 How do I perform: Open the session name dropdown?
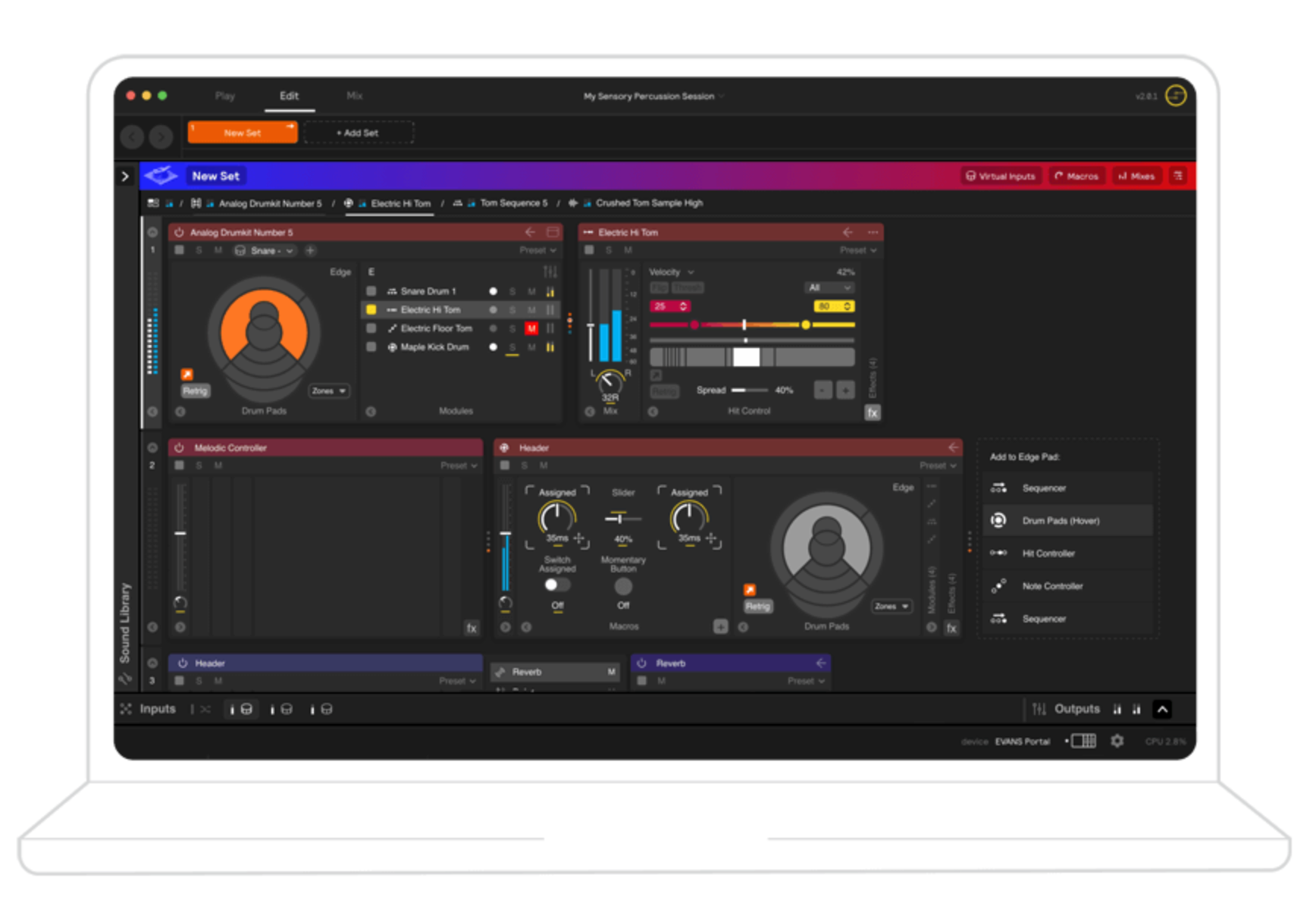653,96
